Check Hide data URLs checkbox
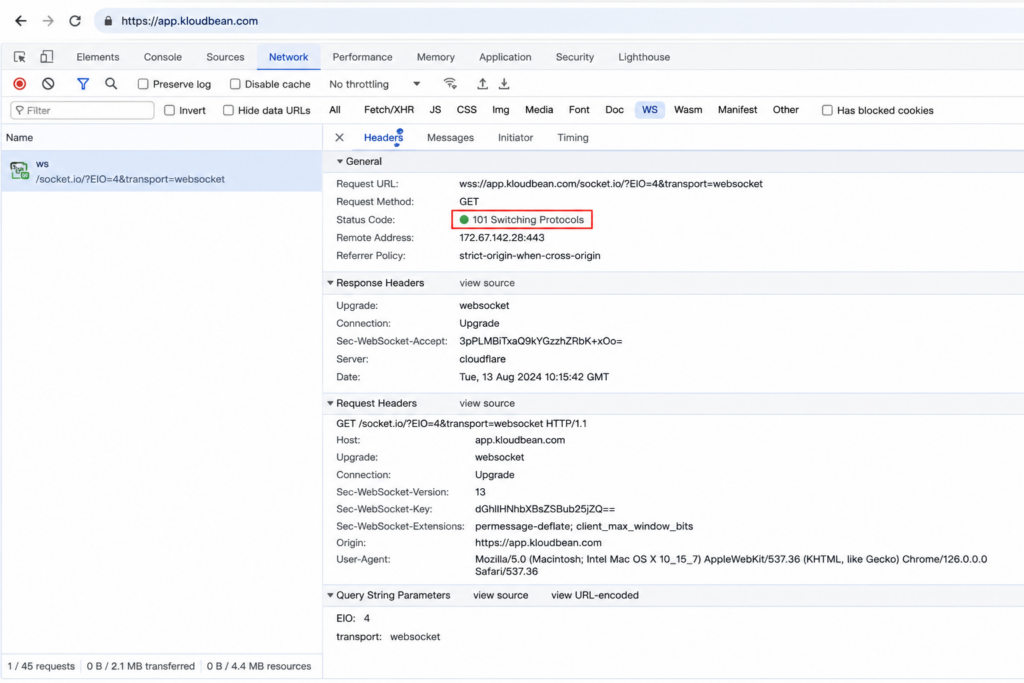Viewport: 1024px width, 683px height. click(x=228, y=110)
